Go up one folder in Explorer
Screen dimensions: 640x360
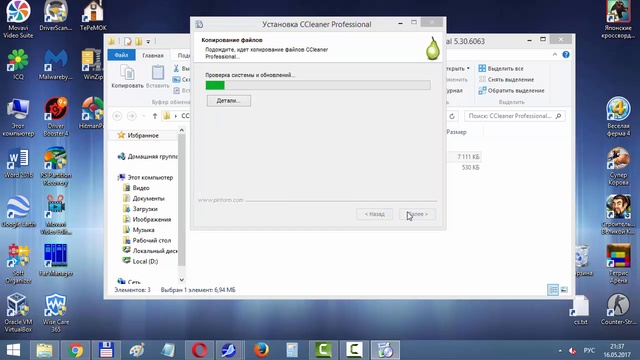coord(155,116)
